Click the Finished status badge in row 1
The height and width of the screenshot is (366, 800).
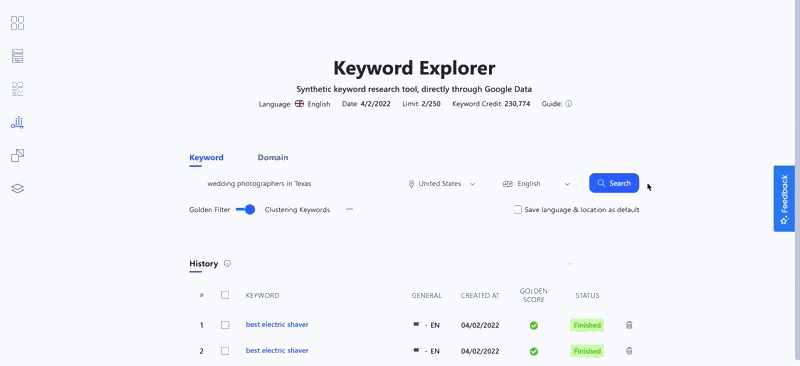click(x=587, y=325)
